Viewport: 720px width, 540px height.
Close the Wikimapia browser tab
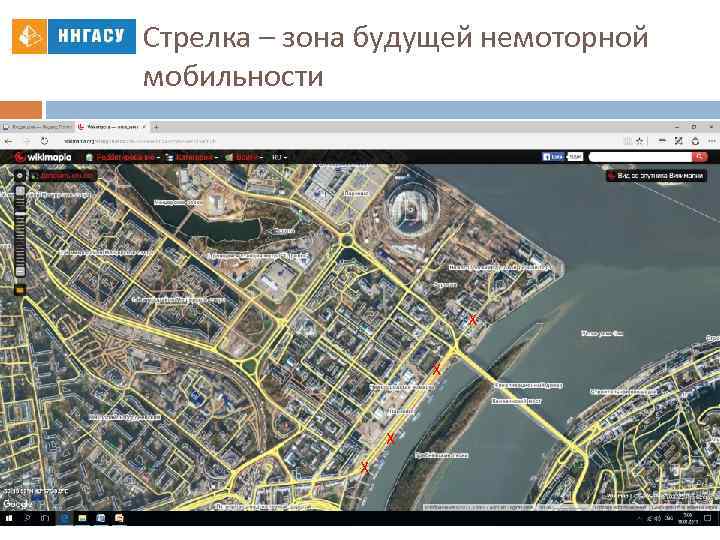coord(144,127)
